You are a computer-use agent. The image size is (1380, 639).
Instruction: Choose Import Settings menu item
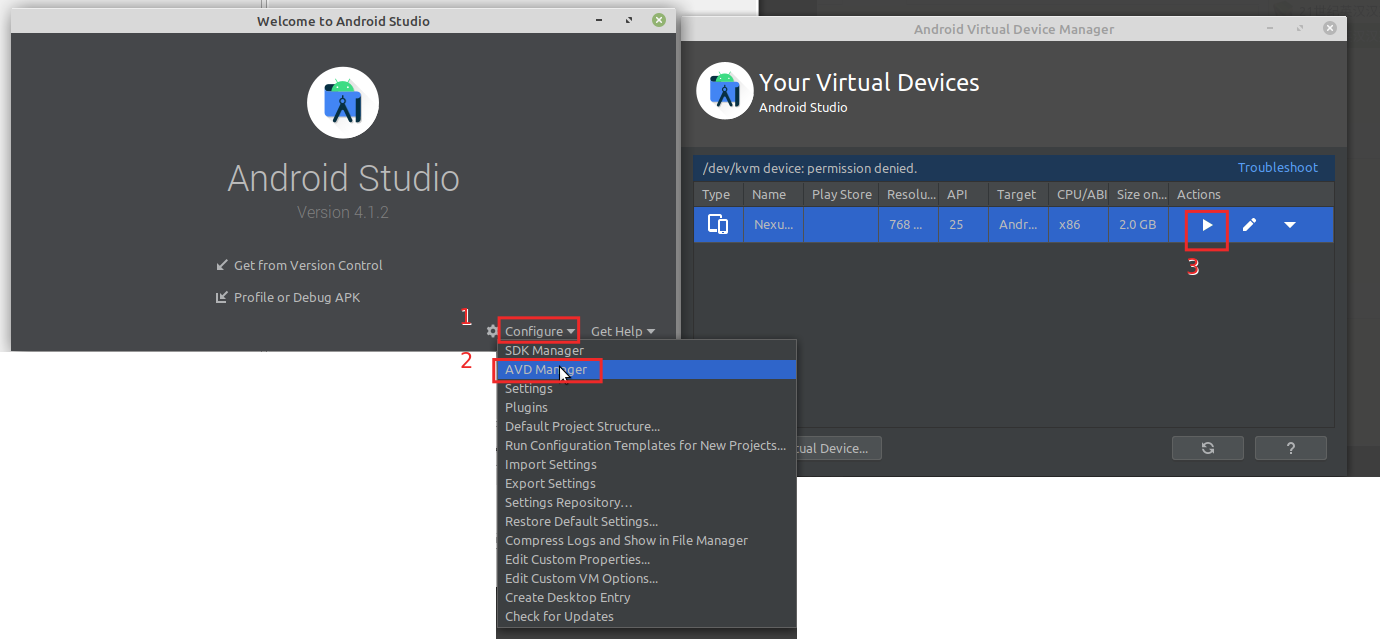pos(647,465)
